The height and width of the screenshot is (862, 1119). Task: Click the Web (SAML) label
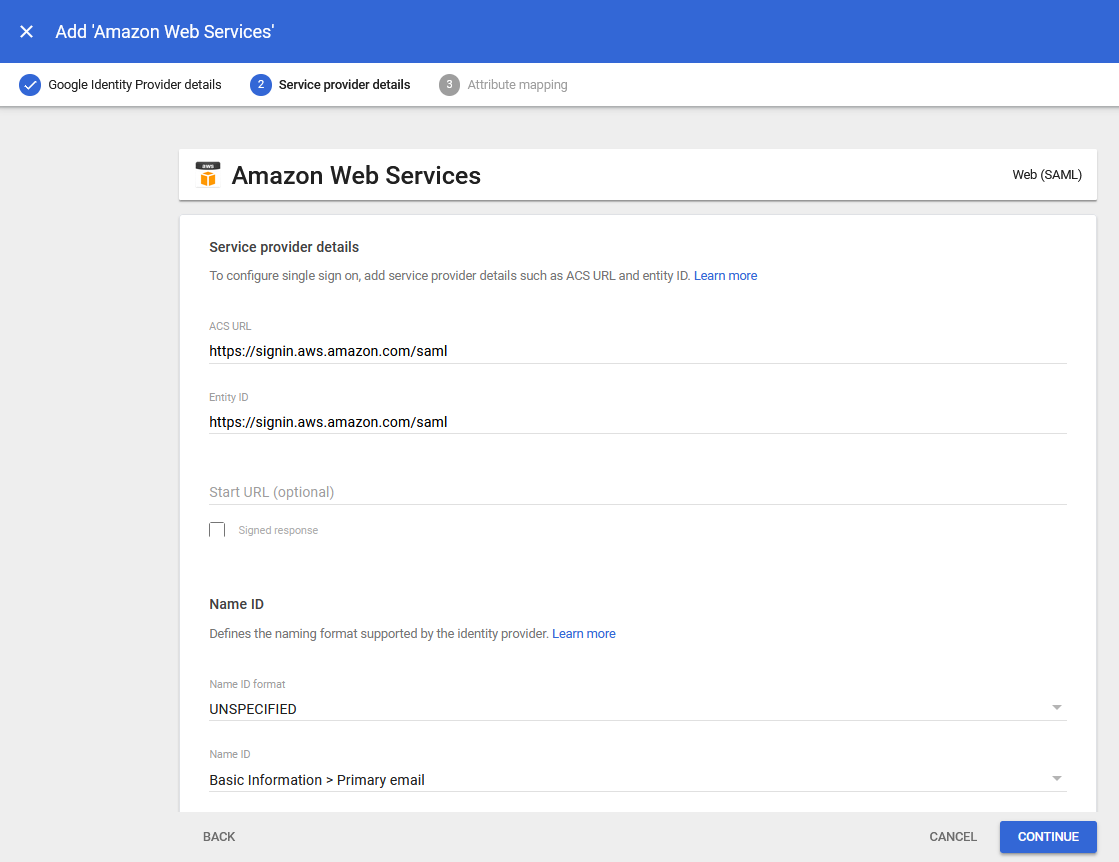coord(1047,175)
